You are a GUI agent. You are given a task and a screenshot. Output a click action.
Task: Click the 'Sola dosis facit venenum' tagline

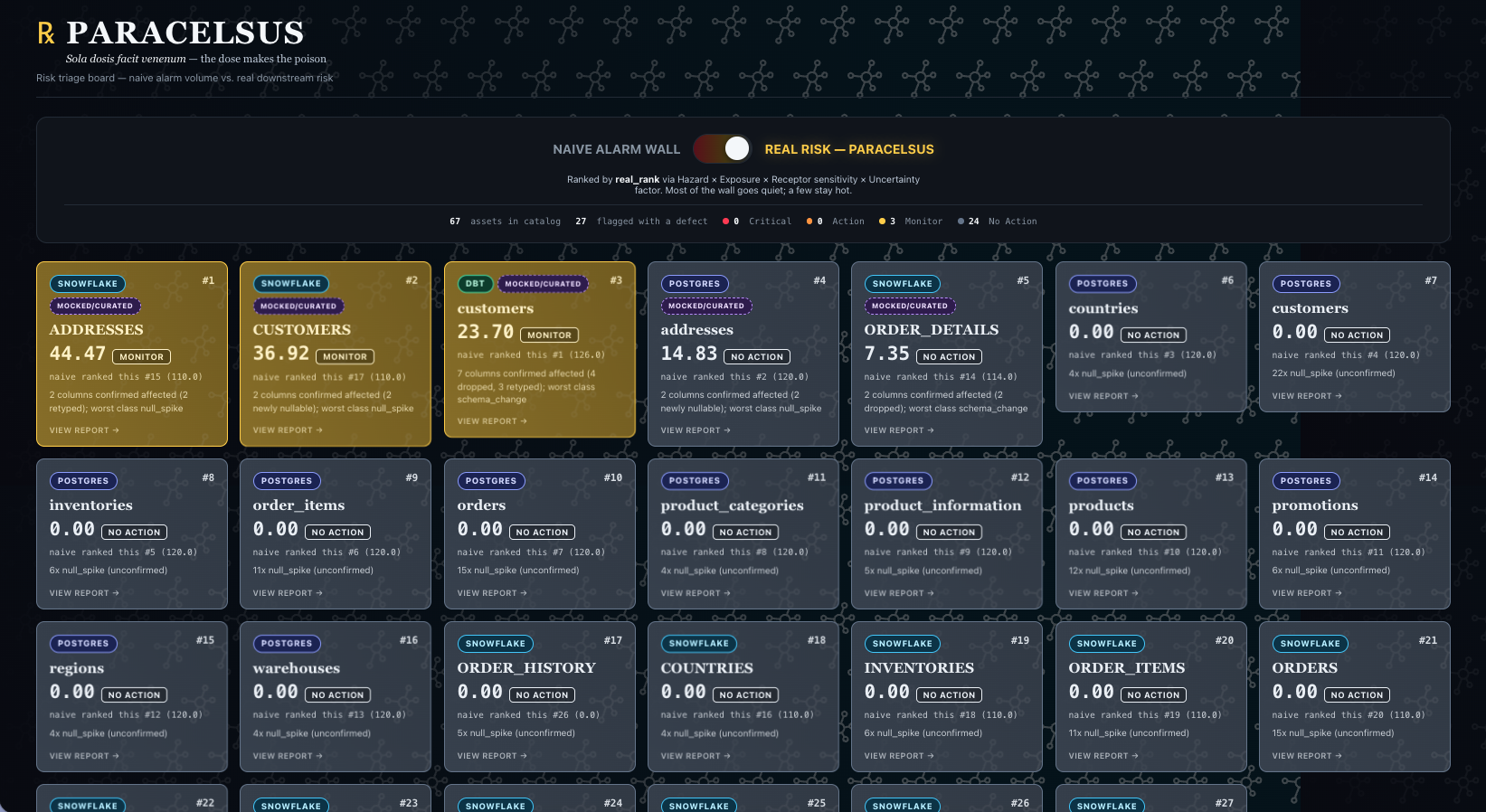coord(126,59)
